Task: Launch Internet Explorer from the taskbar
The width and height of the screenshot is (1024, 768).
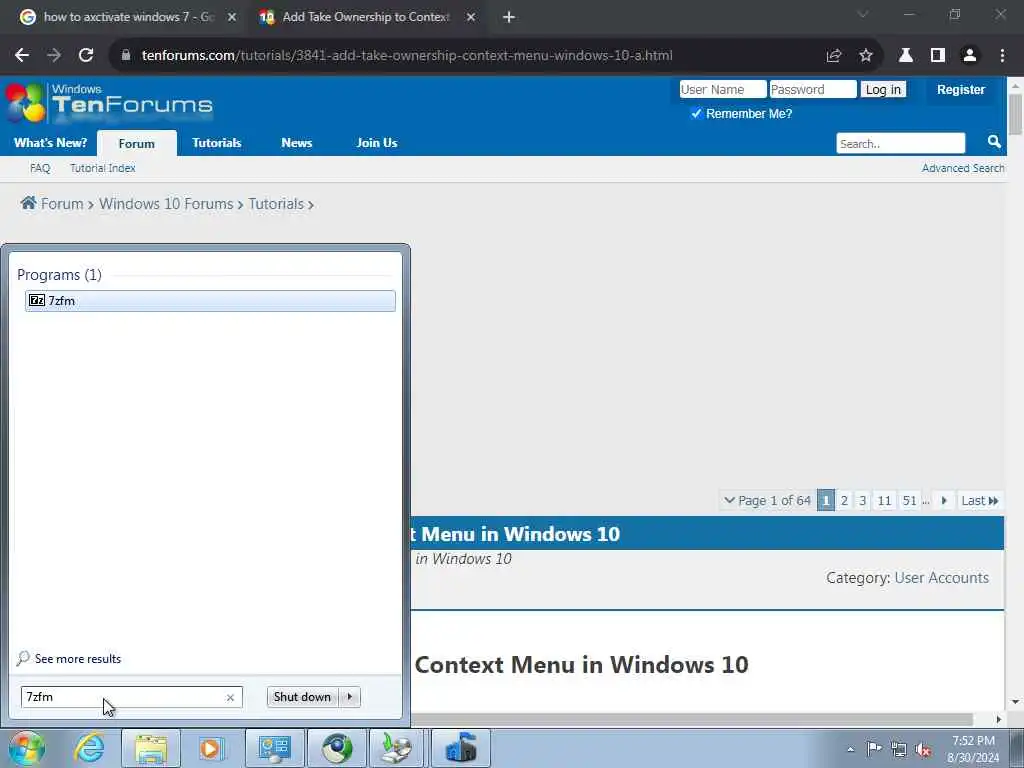Action: tap(89, 748)
